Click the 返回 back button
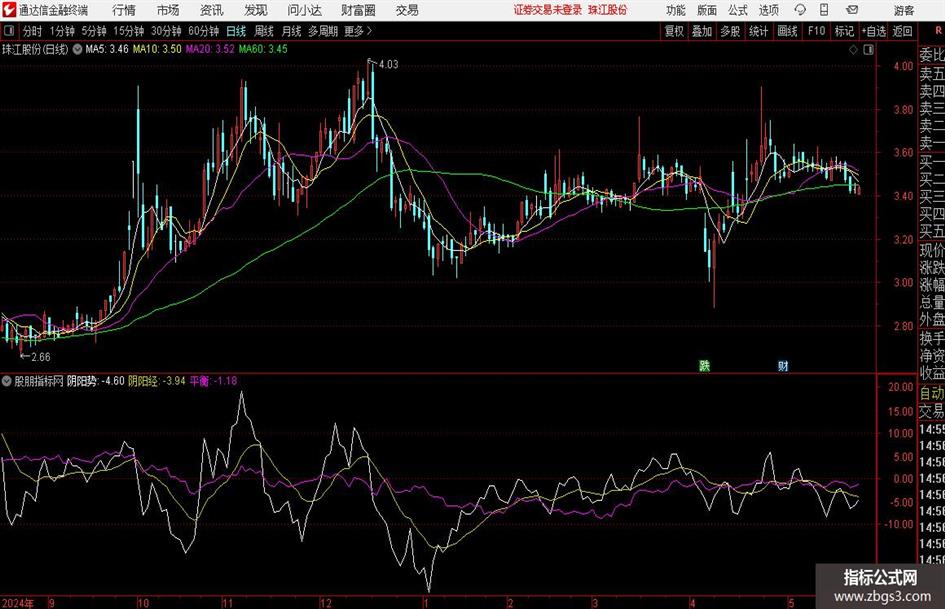The image size is (945, 609). [x=902, y=31]
